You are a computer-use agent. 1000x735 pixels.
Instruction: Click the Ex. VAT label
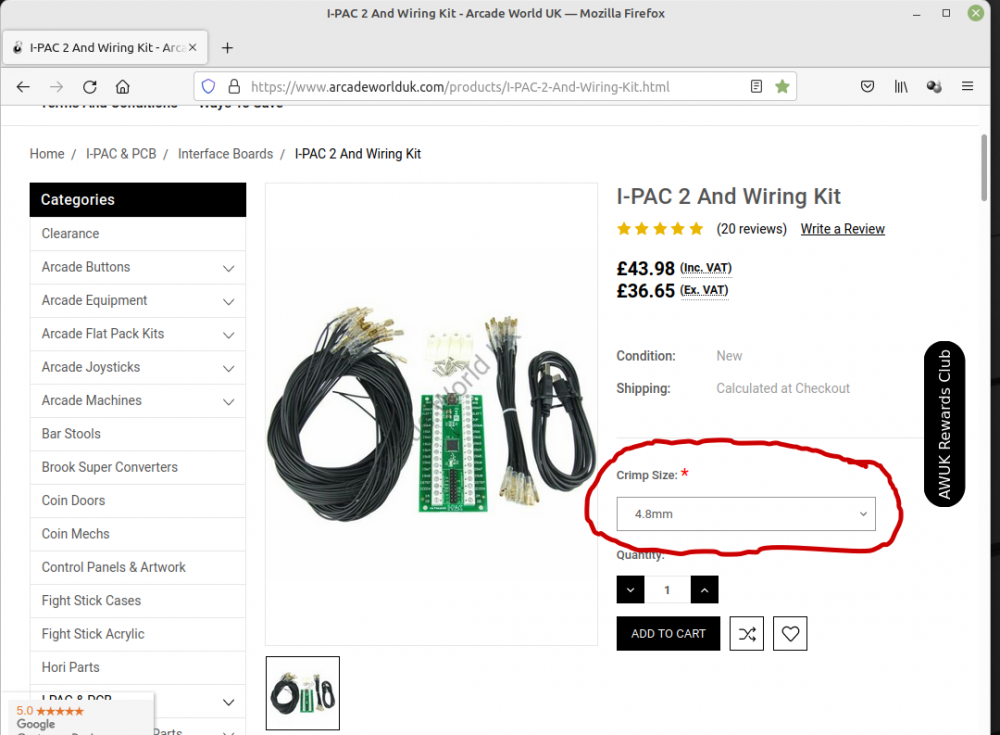point(703,290)
